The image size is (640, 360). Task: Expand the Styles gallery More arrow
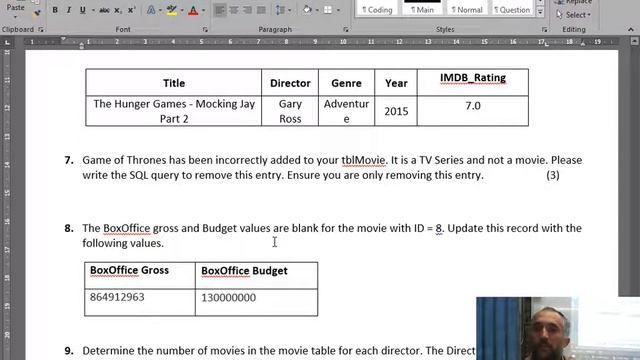[x=540, y=12]
